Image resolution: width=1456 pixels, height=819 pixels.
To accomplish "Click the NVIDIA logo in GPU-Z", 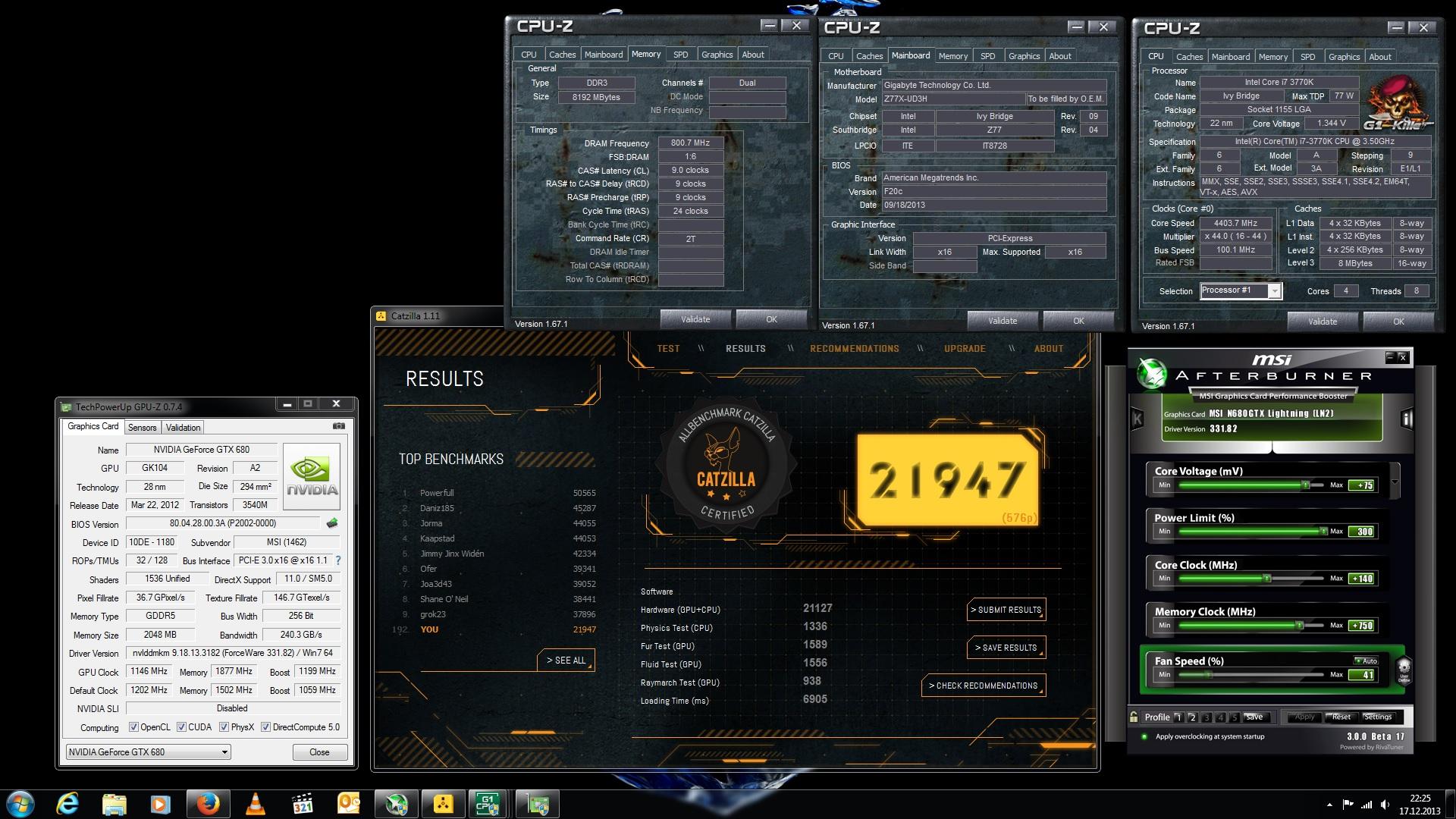I will [312, 477].
